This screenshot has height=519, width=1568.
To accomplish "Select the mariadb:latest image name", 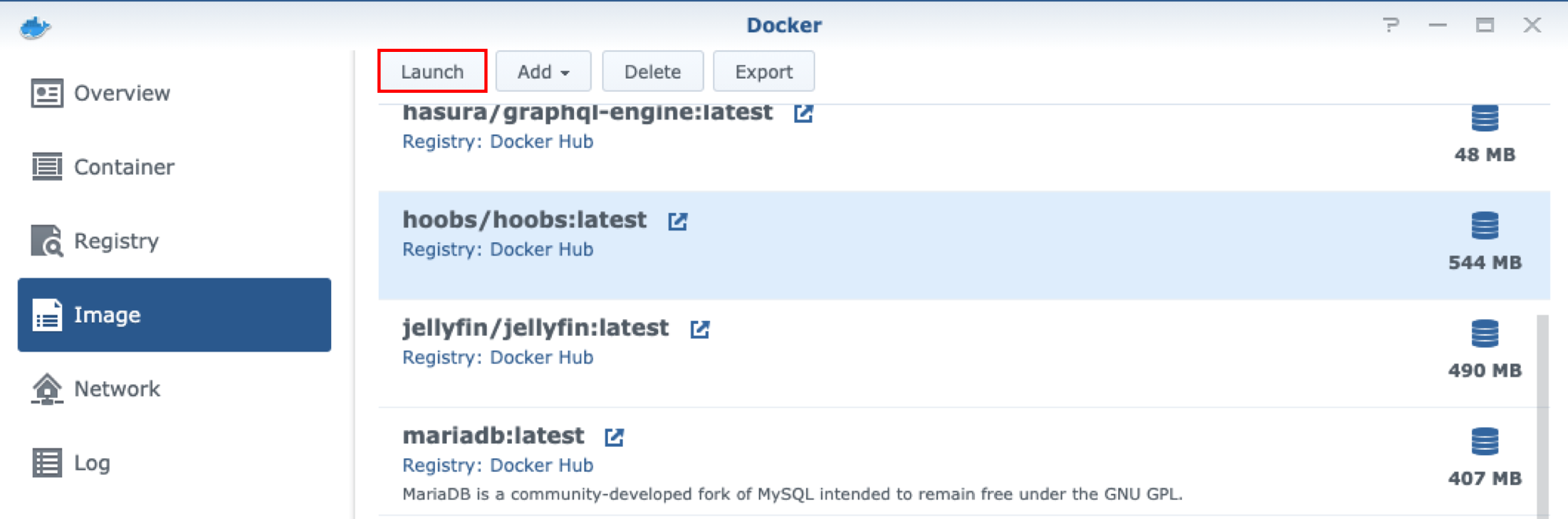I will click(493, 436).
